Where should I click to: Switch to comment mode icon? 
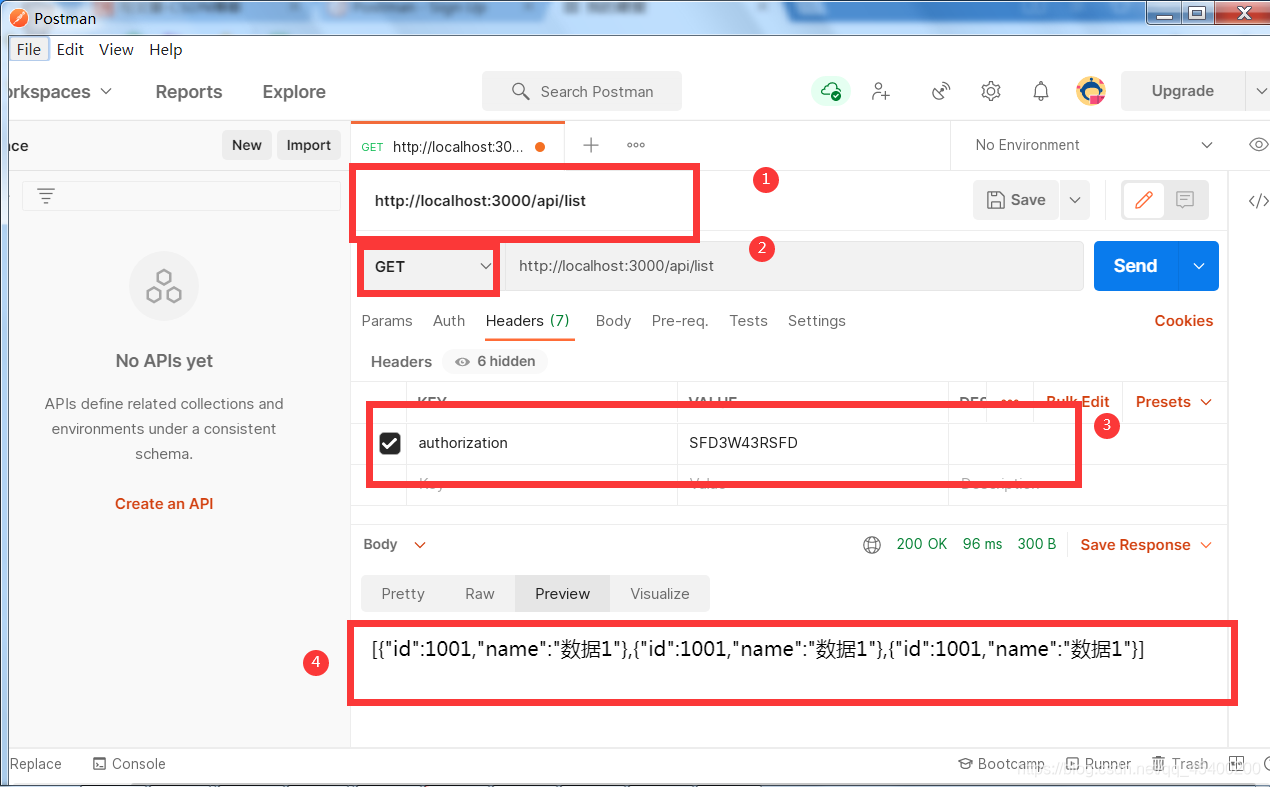pyautogui.click(x=1185, y=200)
